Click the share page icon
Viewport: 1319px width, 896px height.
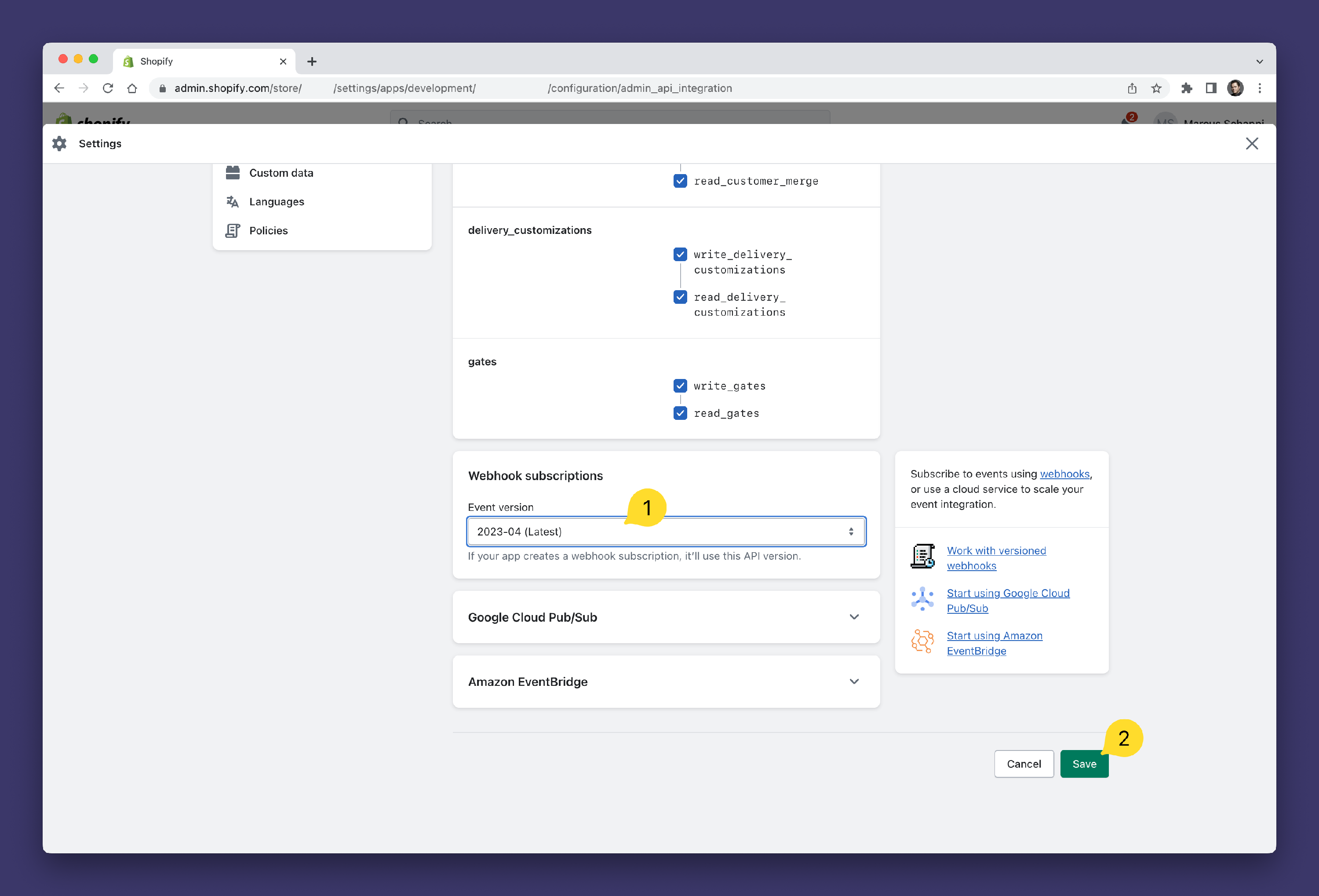tap(1132, 88)
